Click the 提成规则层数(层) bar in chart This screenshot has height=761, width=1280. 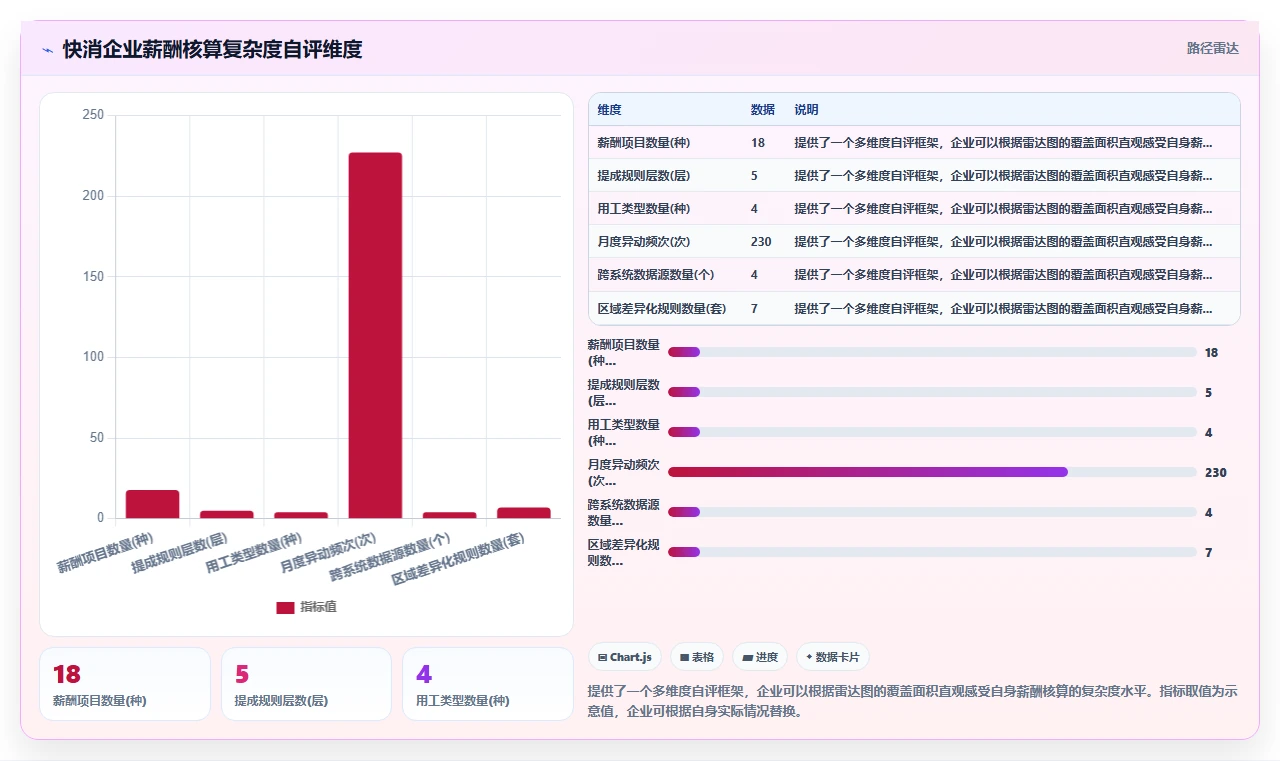pyautogui.click(x=227, y=514)
